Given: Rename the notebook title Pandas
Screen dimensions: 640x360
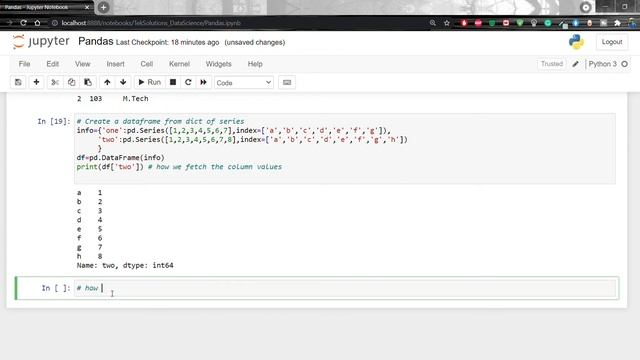Looking at the screenshot, I should [x=96, y=42].
